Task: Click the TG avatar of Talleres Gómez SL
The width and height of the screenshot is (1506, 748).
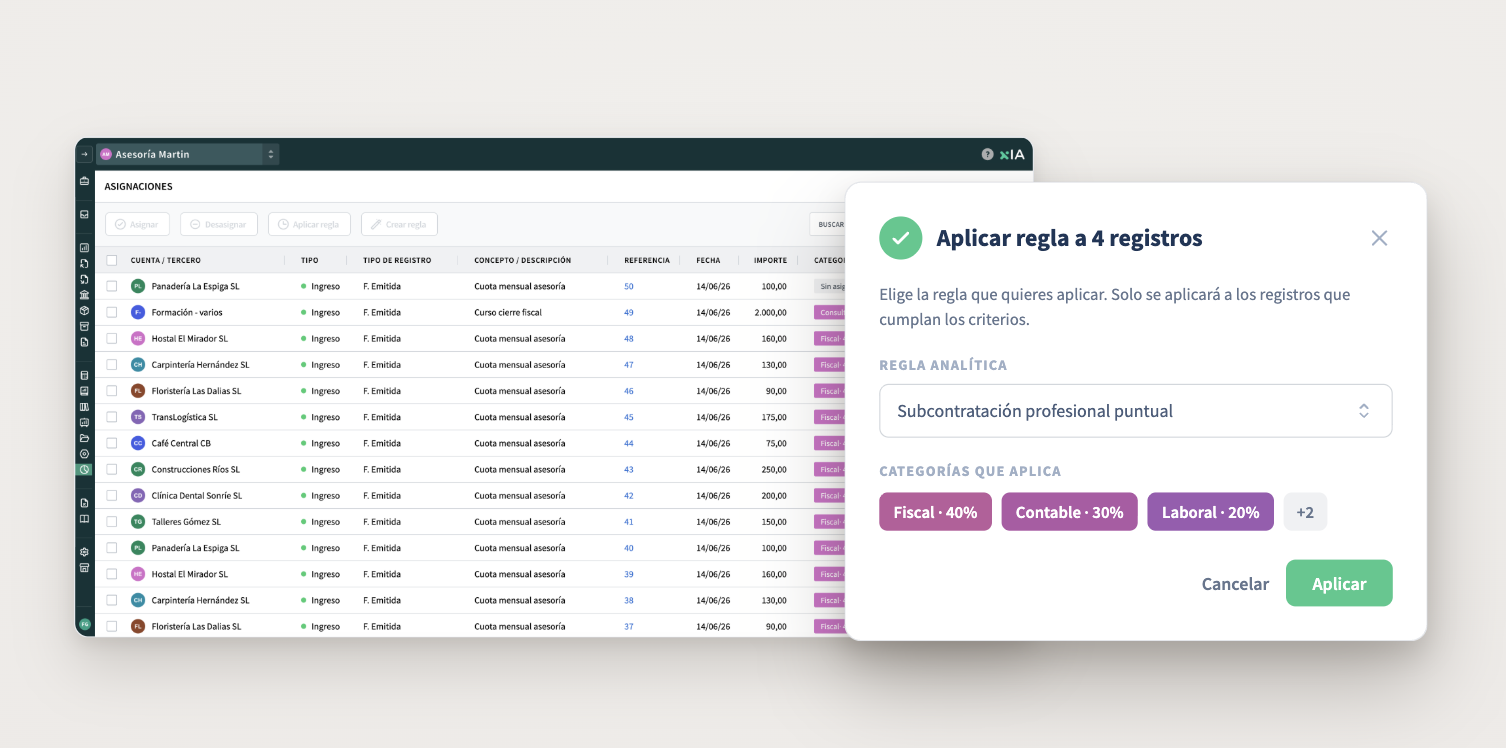Action: pyautogui.click(x=138, y=522)
